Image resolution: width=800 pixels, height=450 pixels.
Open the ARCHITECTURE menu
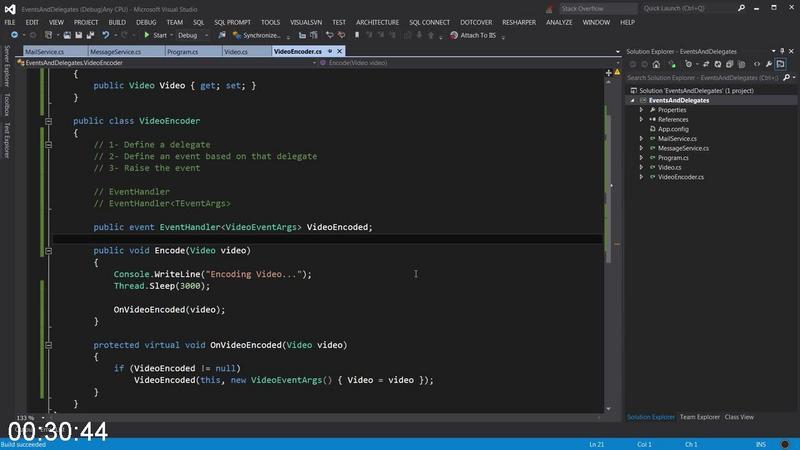378,22
